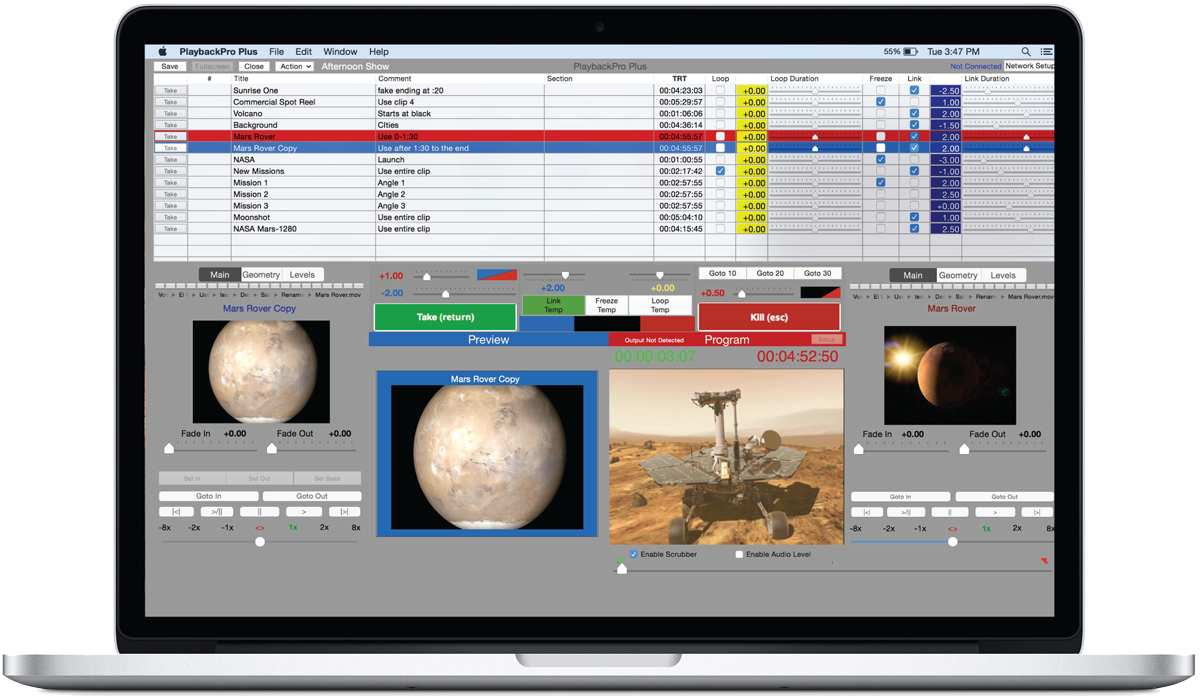Open the Apple menu
The image size is (1200, 696).
click(x=163, y=51)
